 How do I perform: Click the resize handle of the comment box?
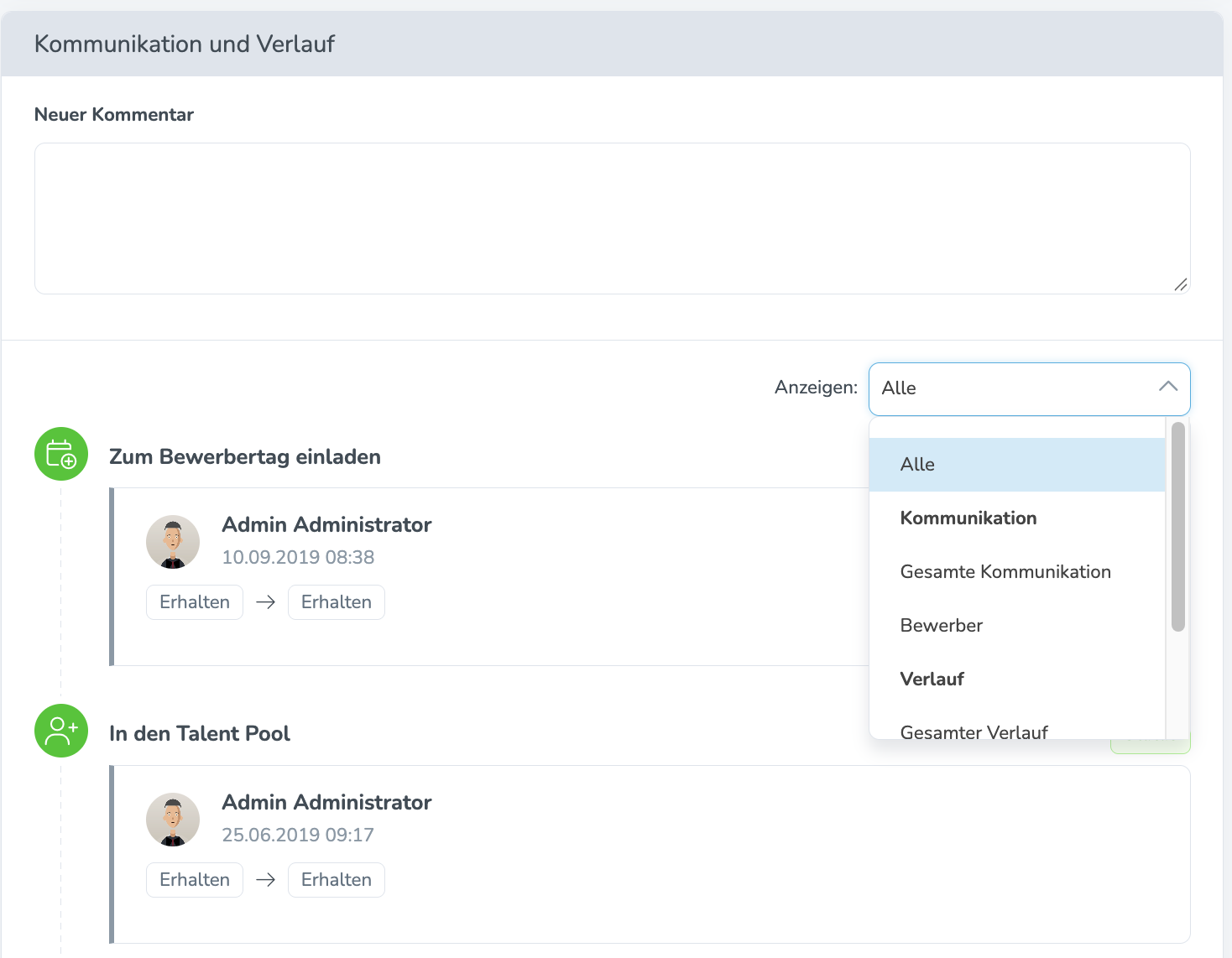point(1181,284)
